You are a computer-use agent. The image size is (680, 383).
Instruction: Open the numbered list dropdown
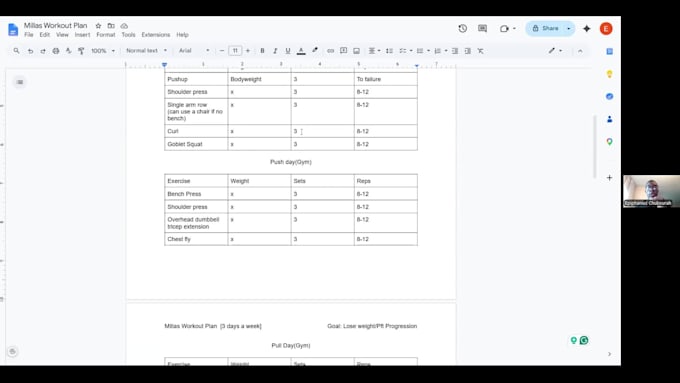(x=441, y=51)
